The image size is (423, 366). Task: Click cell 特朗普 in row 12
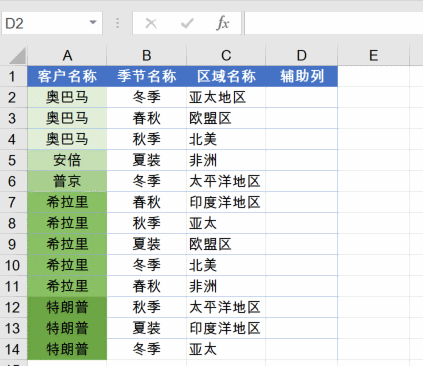pyautogui.click(x=67, y=307)
